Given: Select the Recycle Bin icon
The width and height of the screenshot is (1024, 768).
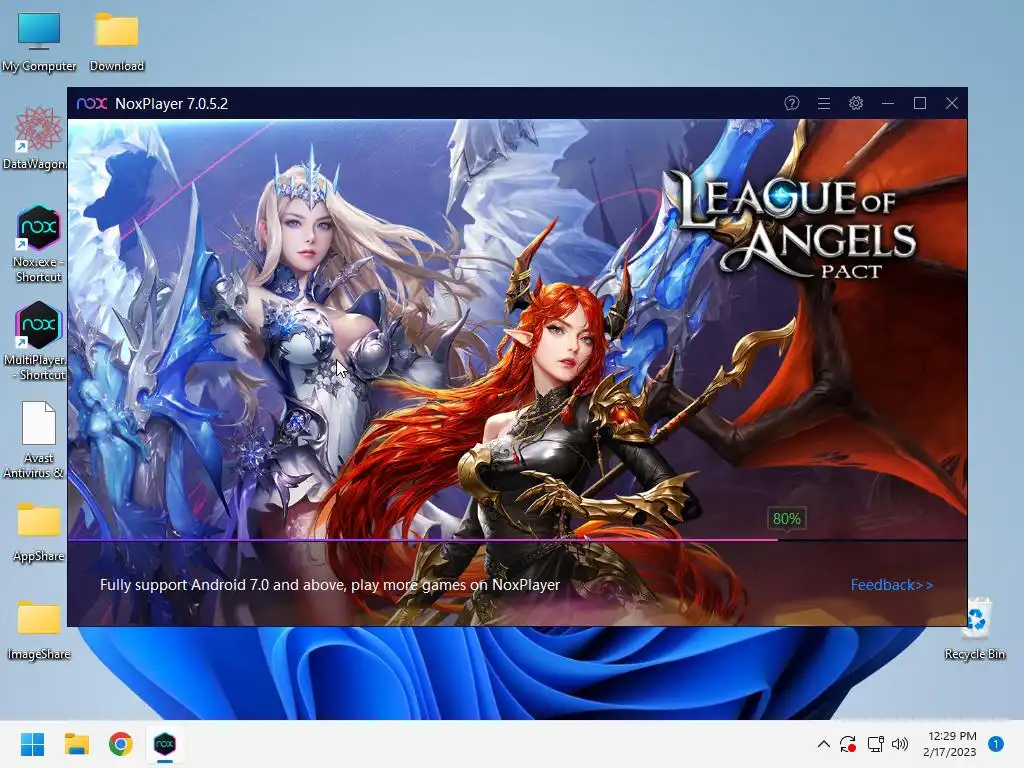Looking at the screenshot, I should point(975,628).
